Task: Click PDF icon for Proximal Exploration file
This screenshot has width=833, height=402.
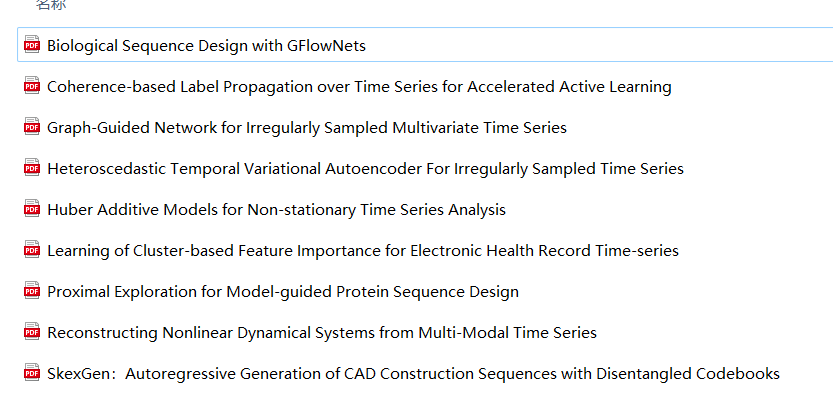Action: coord(32,291)
